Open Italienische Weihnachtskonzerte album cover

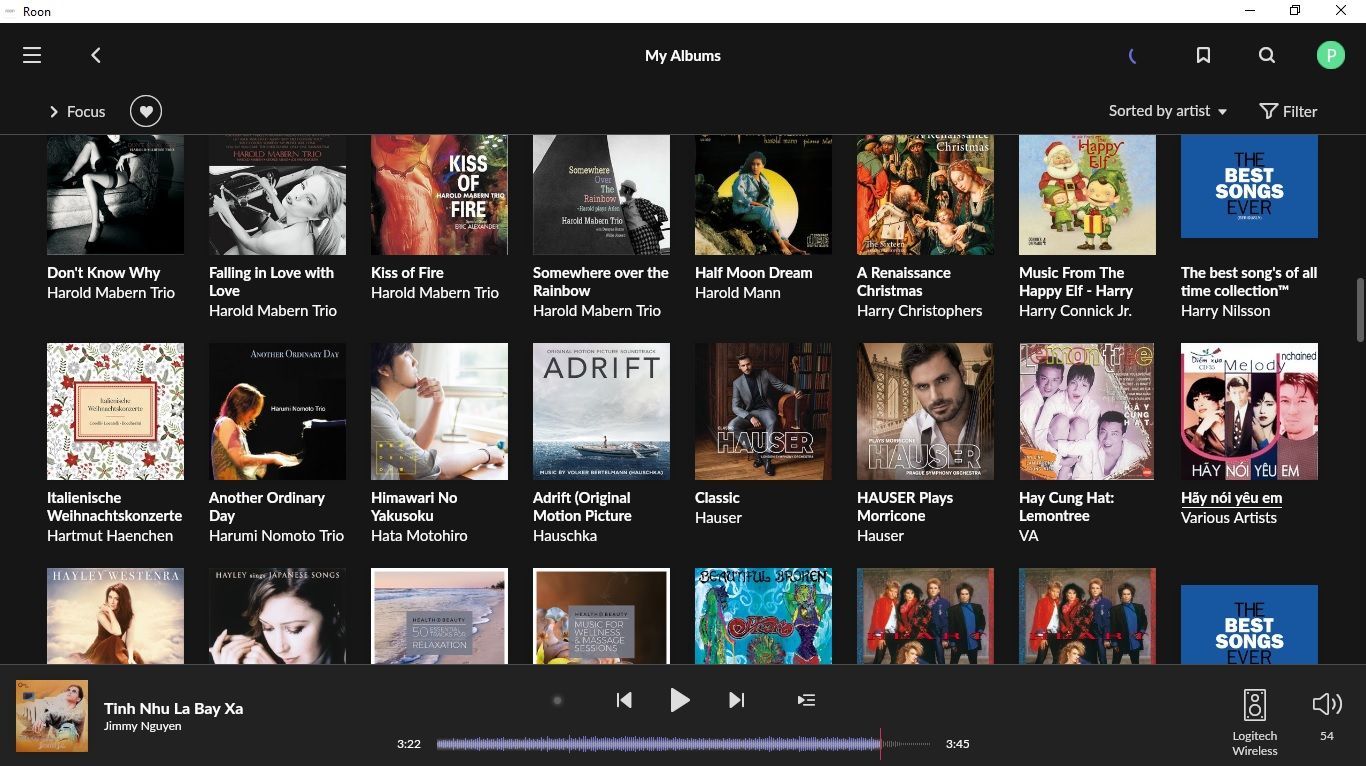[115, 412]
